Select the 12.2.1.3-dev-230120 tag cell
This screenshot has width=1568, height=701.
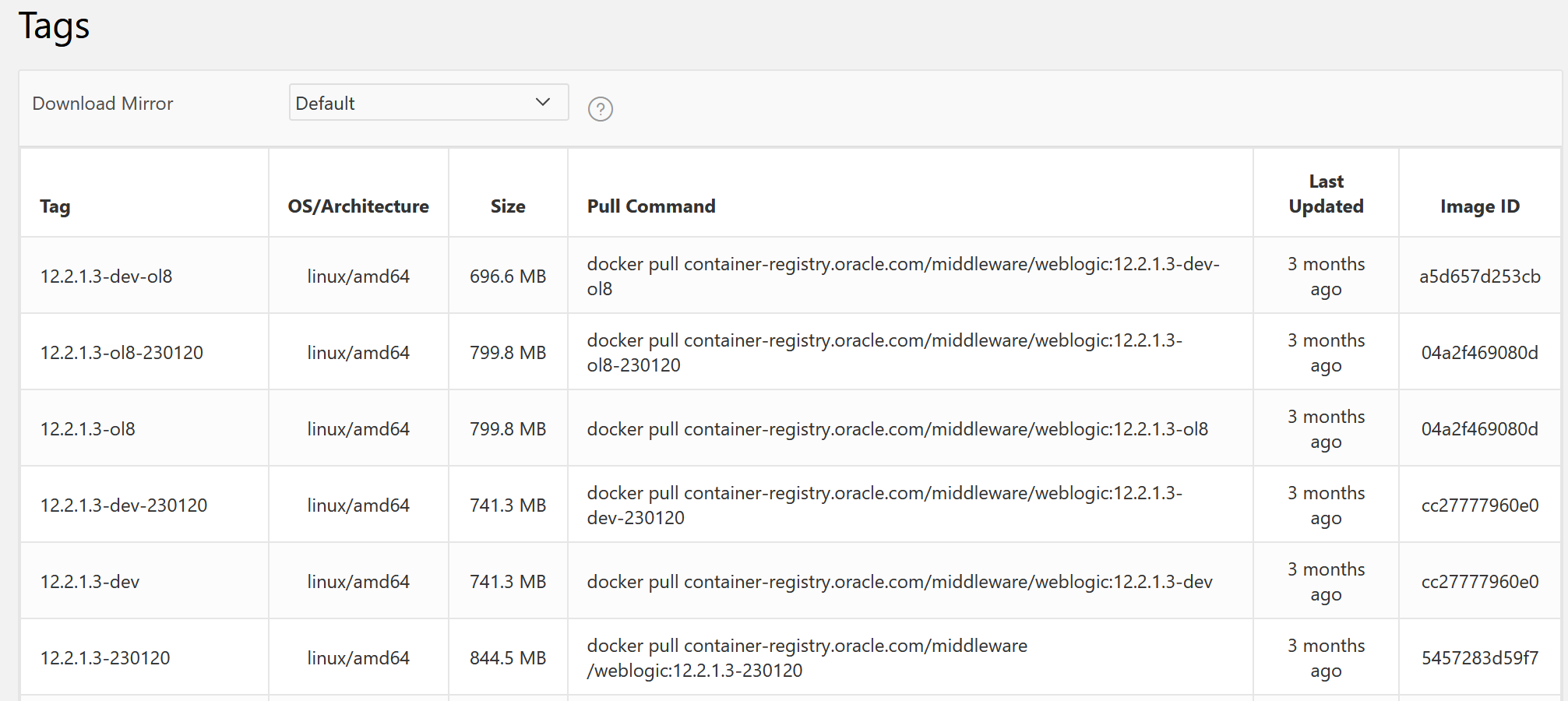[124, 505]
